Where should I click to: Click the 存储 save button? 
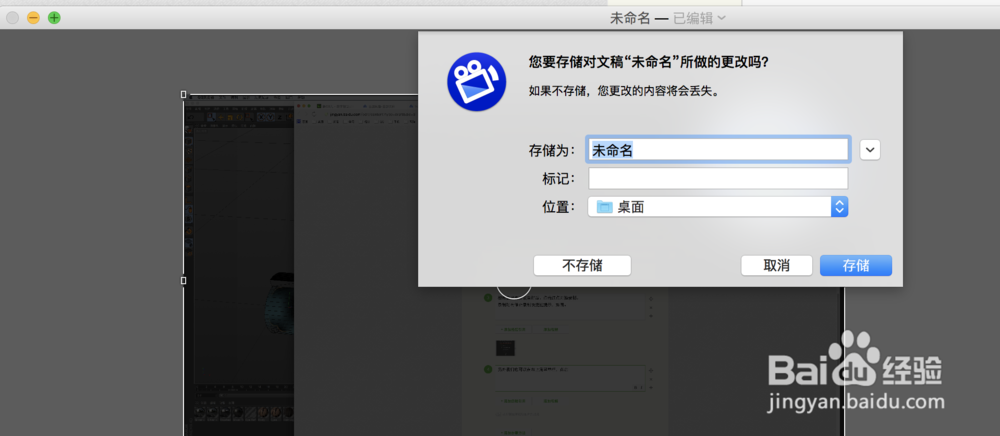coord(856,266)
